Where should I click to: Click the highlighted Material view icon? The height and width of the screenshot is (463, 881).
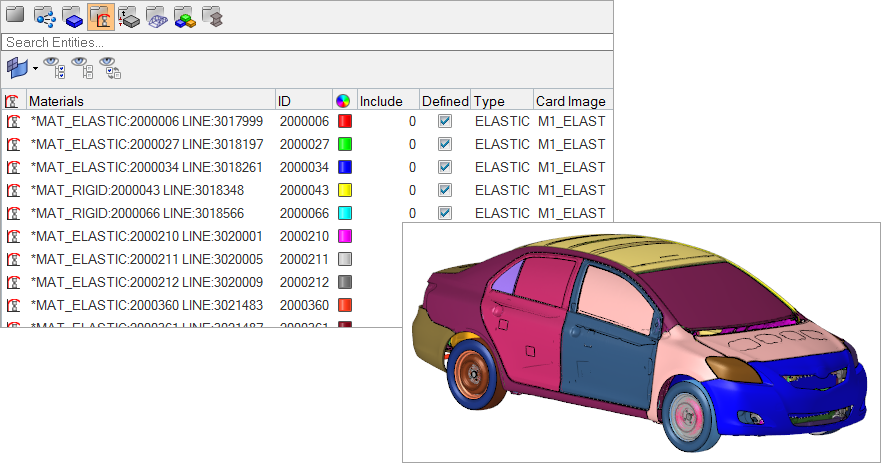(x=100, y=16)
